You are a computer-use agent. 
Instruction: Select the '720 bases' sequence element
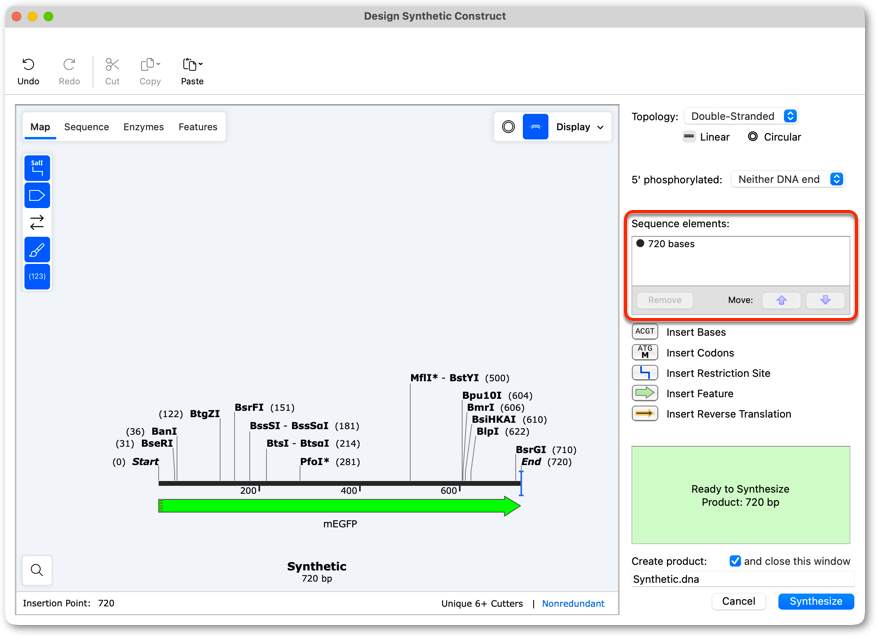click(740, 244)
